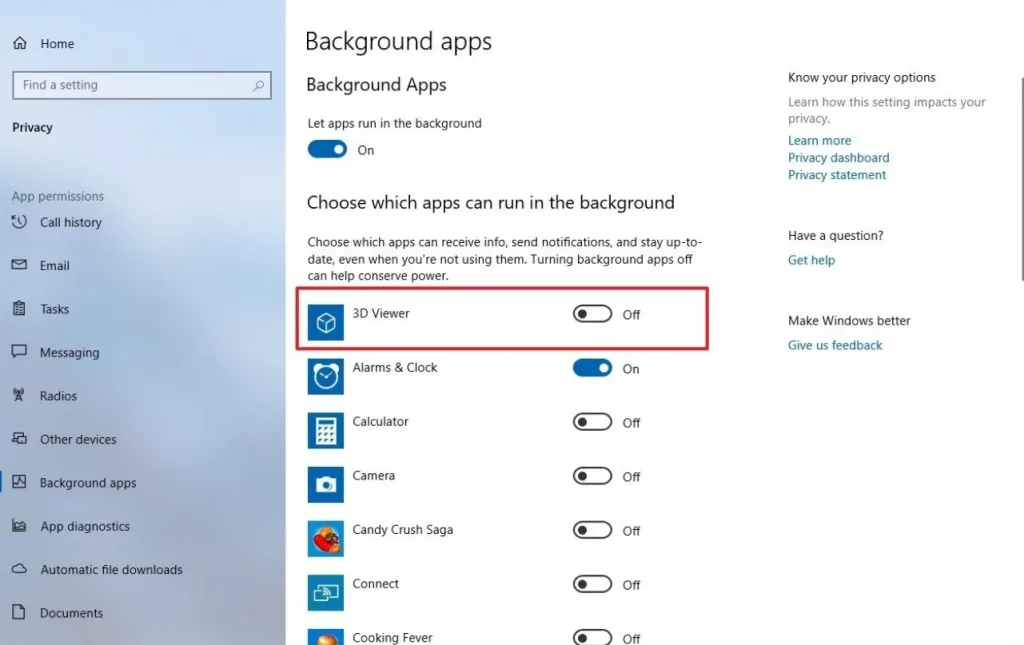Disable Let apps run in background

pyautogui.click(x=327, y=150)
